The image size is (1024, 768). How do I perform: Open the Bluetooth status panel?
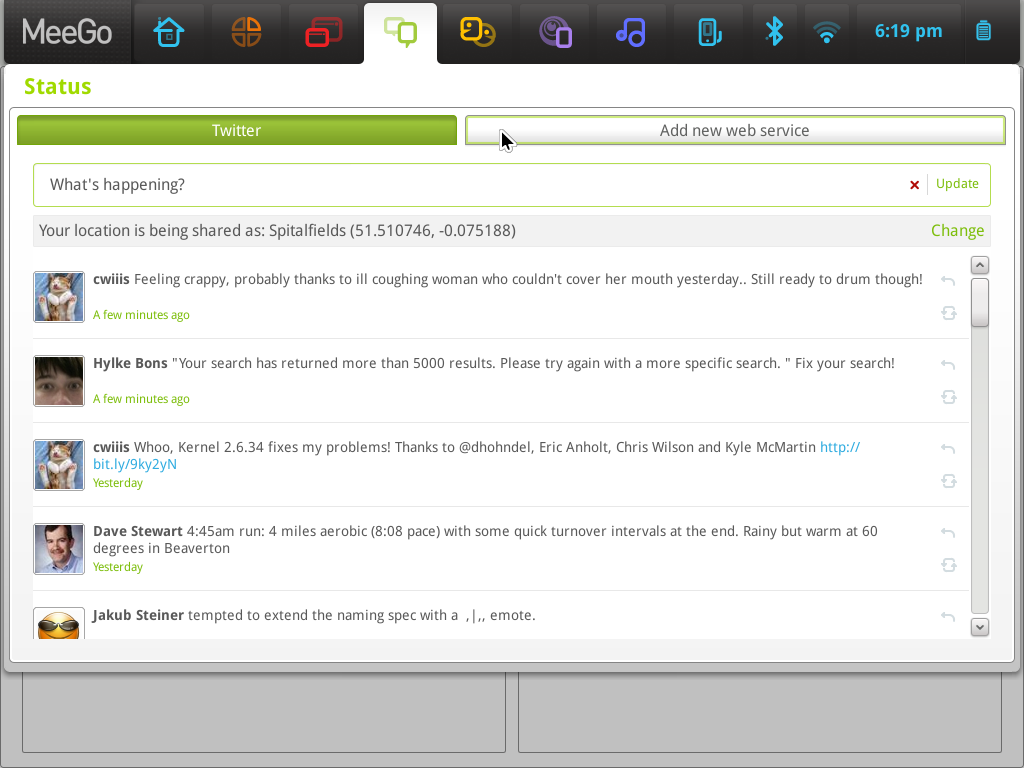pos(775,31)
